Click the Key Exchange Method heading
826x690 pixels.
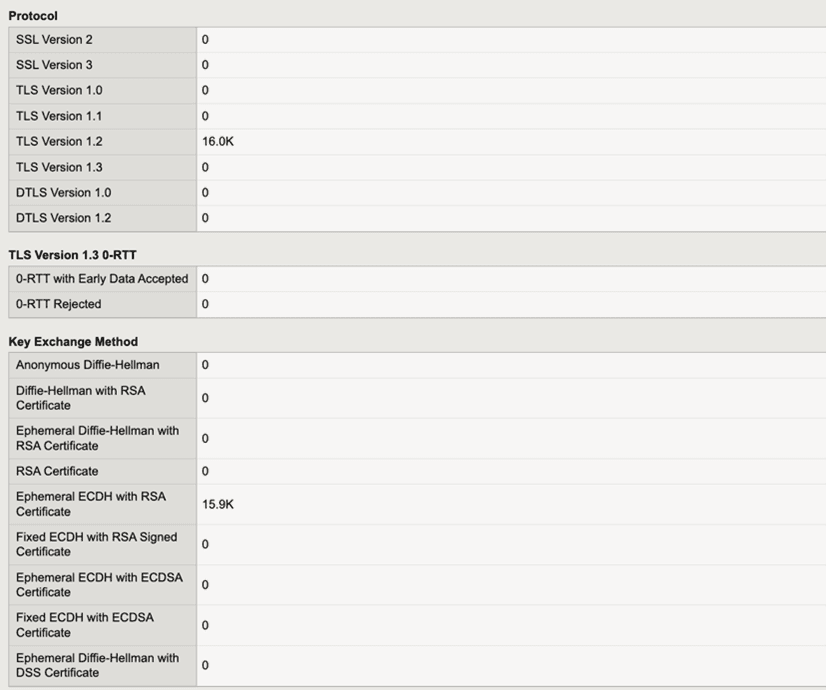[73, 341]
